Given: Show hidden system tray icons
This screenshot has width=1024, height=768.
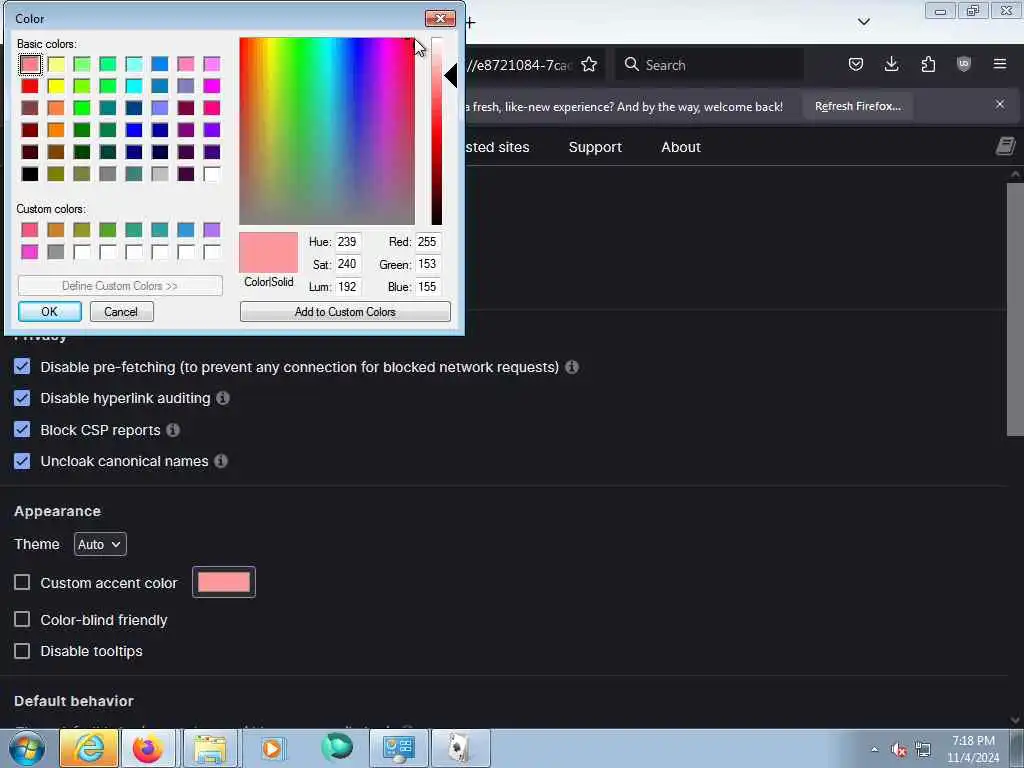Looking at the screenshot, I should pos(874,749).
